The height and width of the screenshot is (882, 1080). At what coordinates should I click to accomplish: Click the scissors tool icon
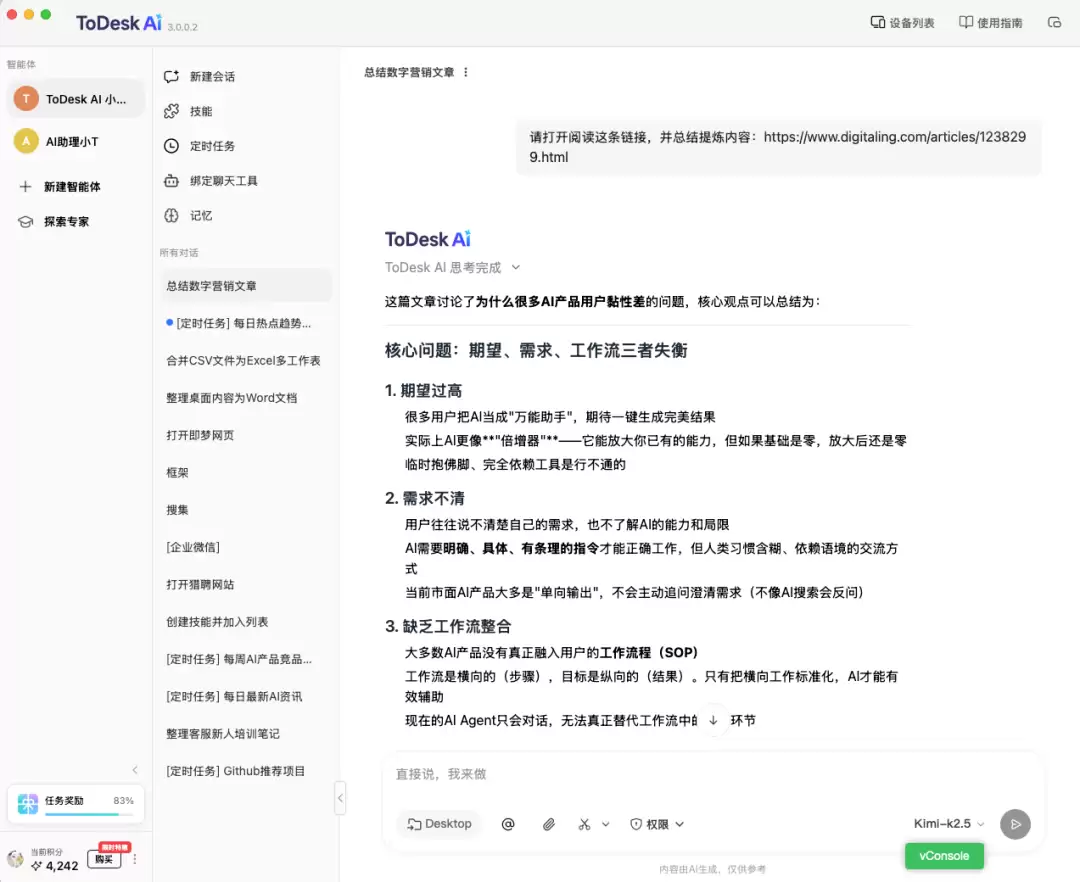[x=584, y=824]
